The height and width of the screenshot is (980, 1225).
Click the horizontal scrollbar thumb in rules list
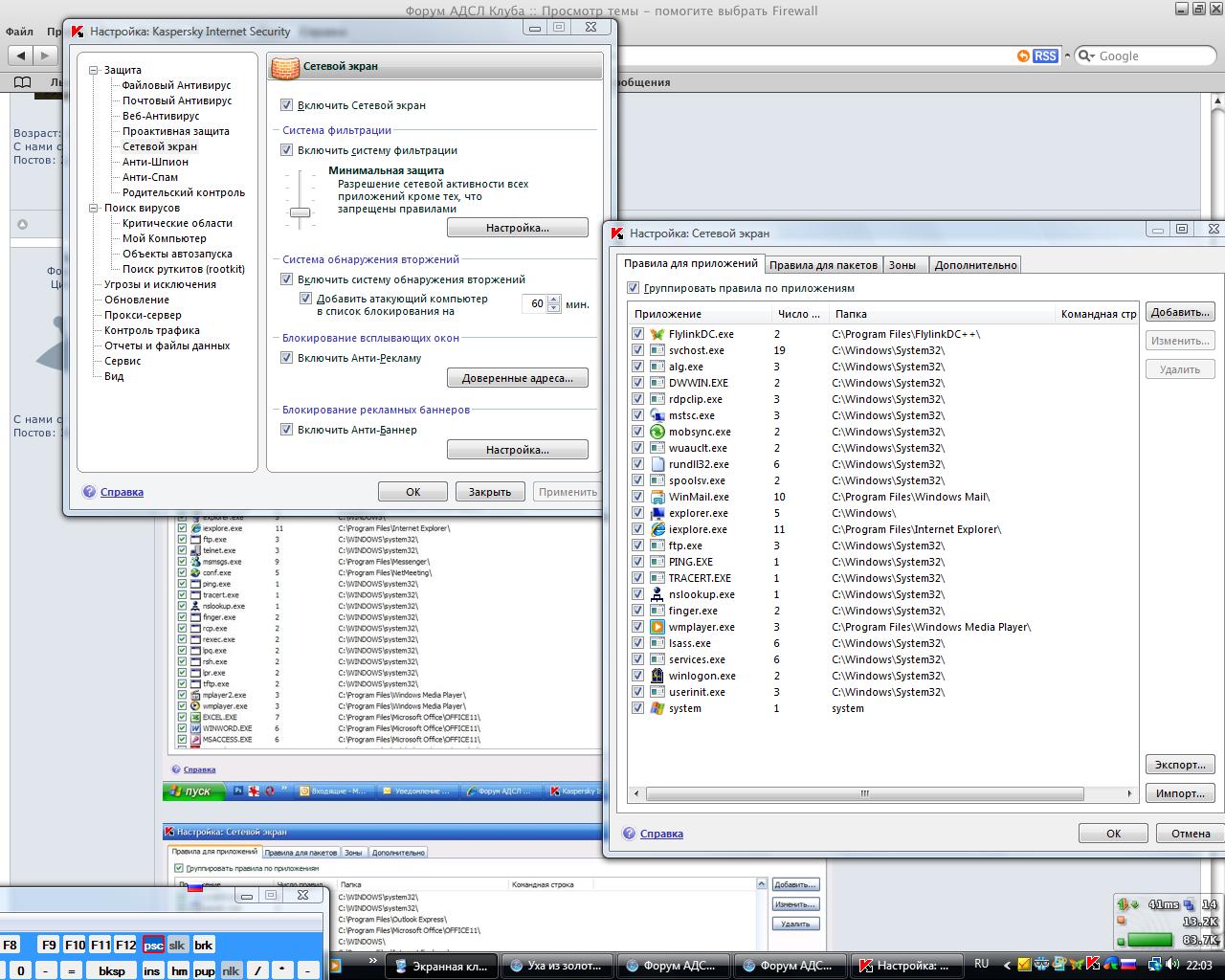pyautogui.click(x=865, y=793)
